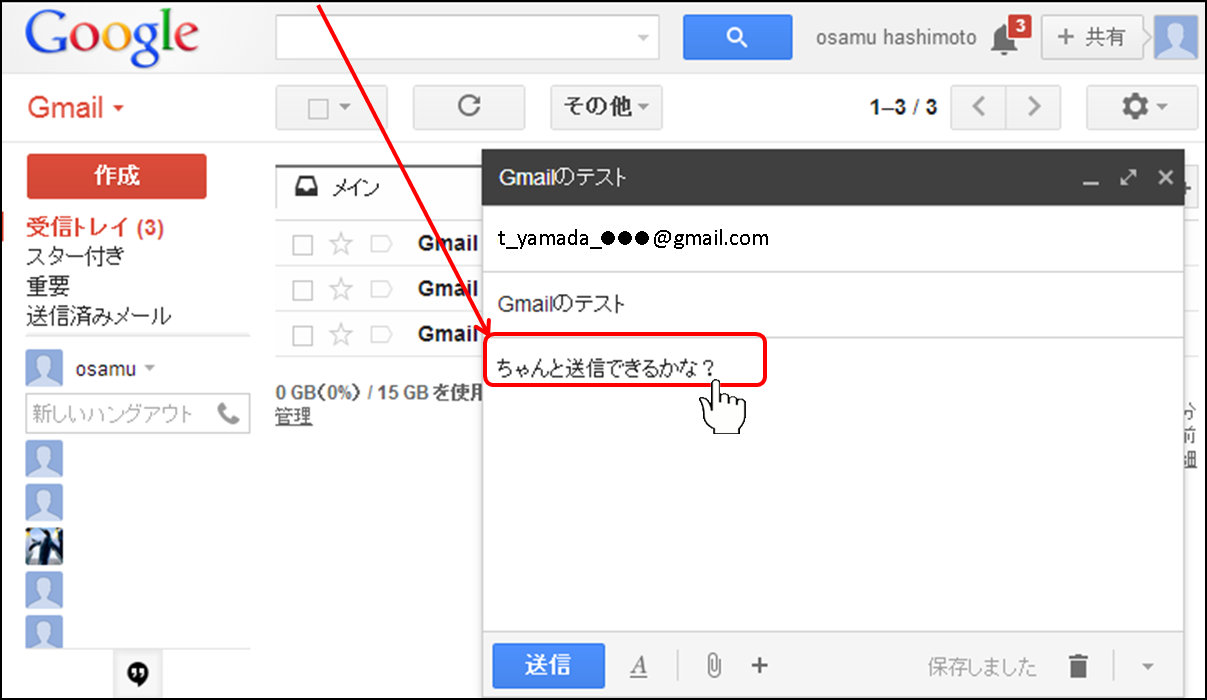Click the red 作成 compose button

pos(116,176)
